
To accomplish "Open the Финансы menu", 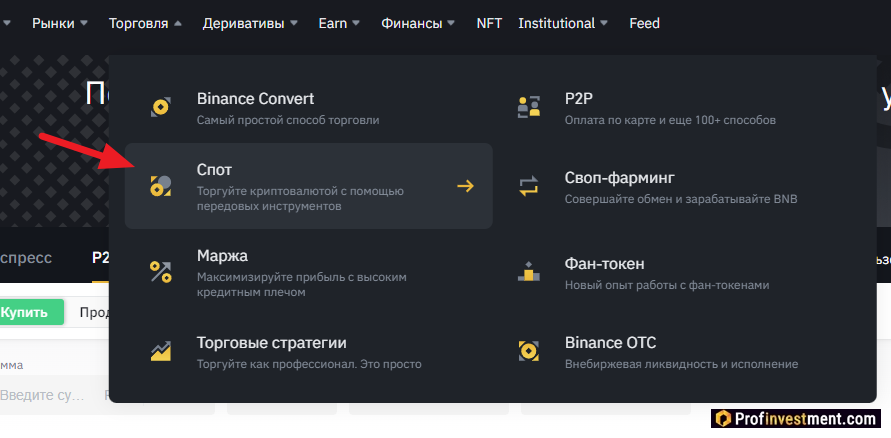I will click(x=412, y=23).
